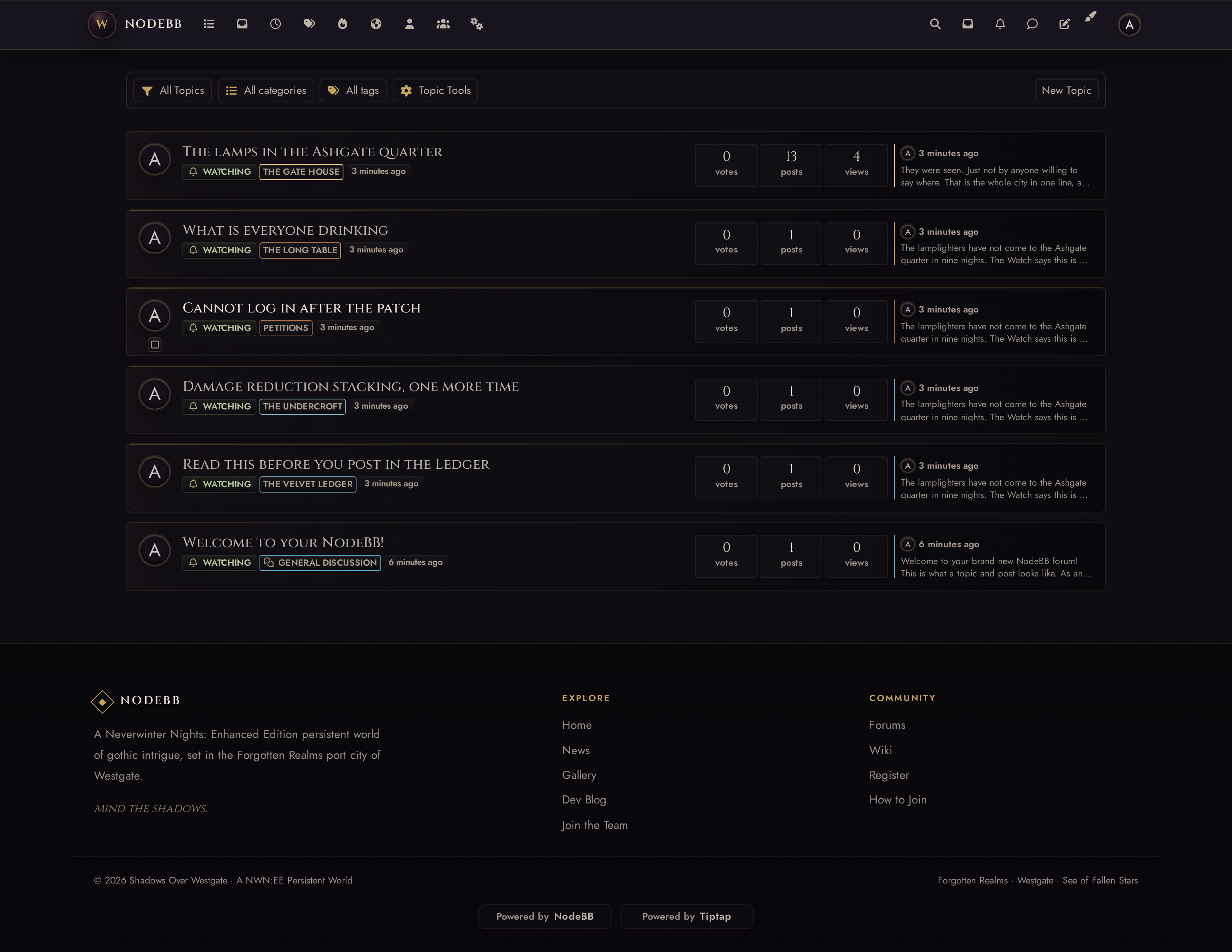This screenshot has height=952, width=1232.
Task: Open the Register footer link
Action: coord(889,775)
